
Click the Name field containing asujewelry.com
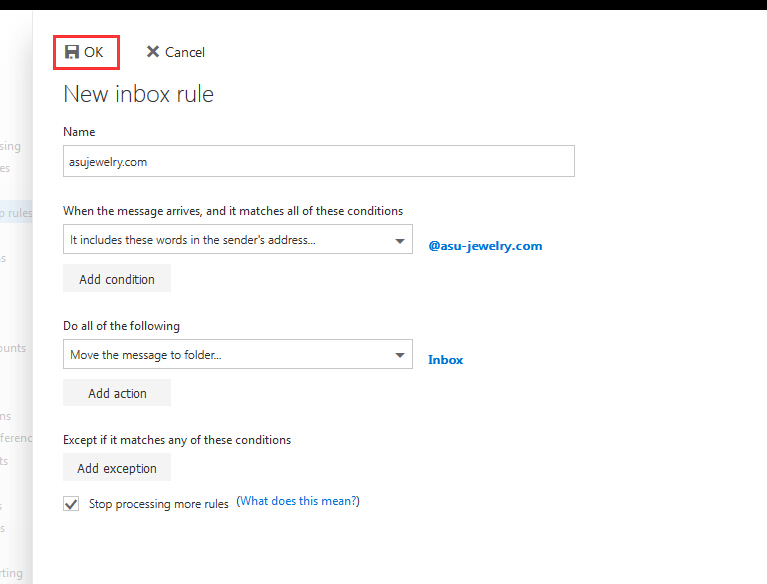click(318, 161)
